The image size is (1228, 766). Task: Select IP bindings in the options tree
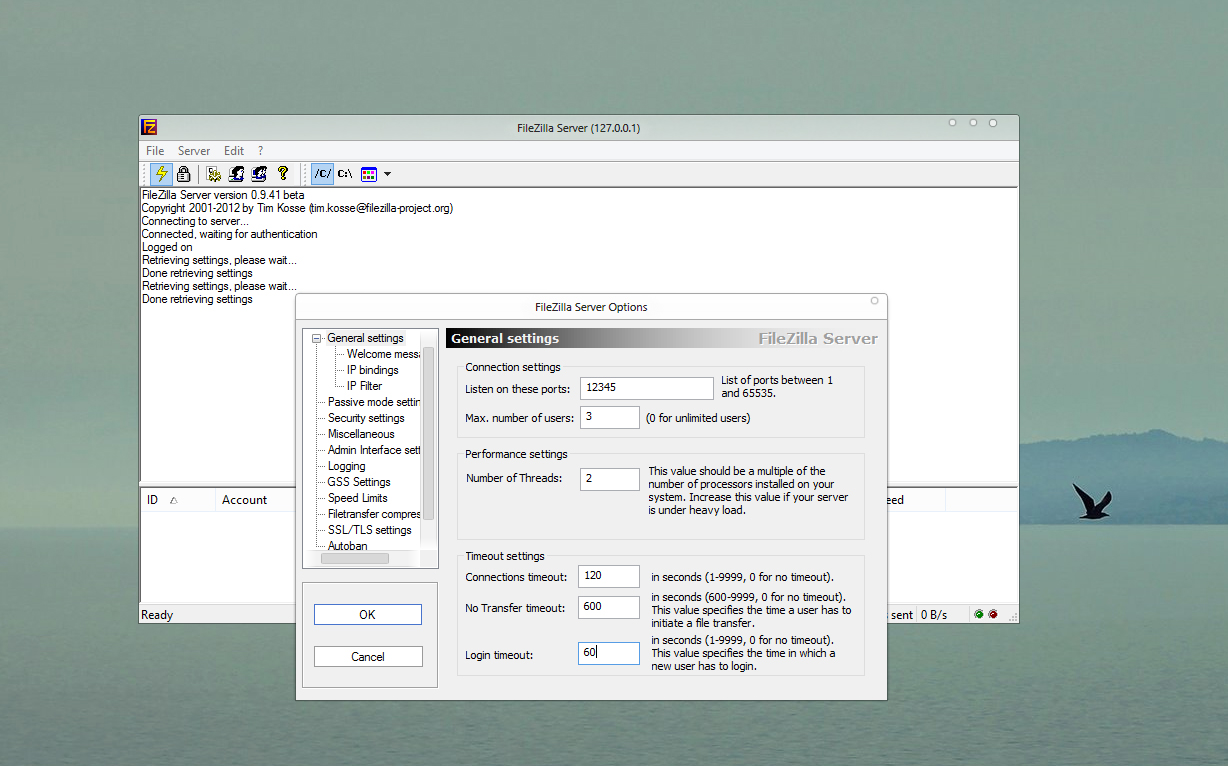373,370
